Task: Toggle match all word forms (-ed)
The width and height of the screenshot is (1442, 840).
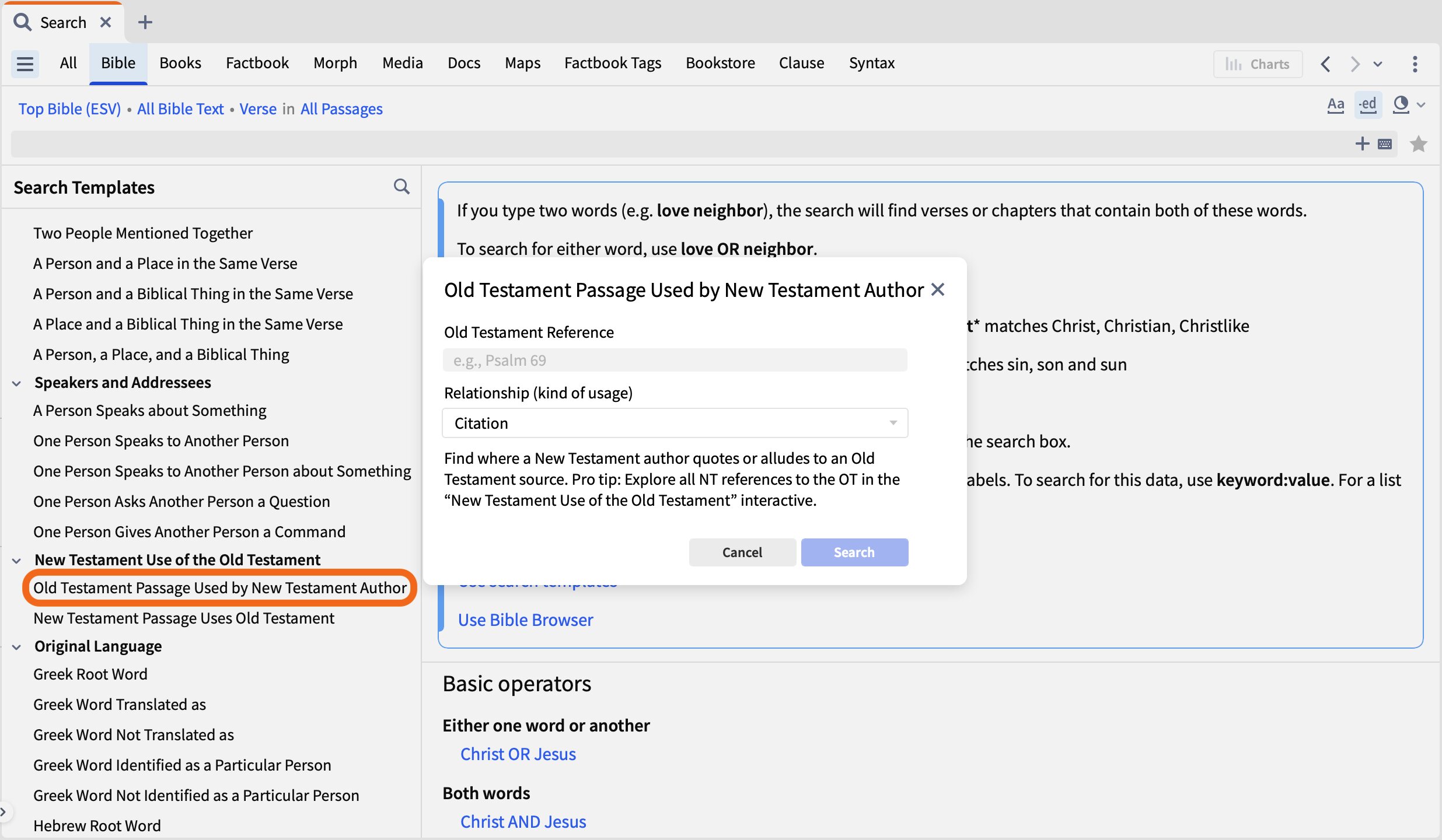Action: pos(1368,105)
